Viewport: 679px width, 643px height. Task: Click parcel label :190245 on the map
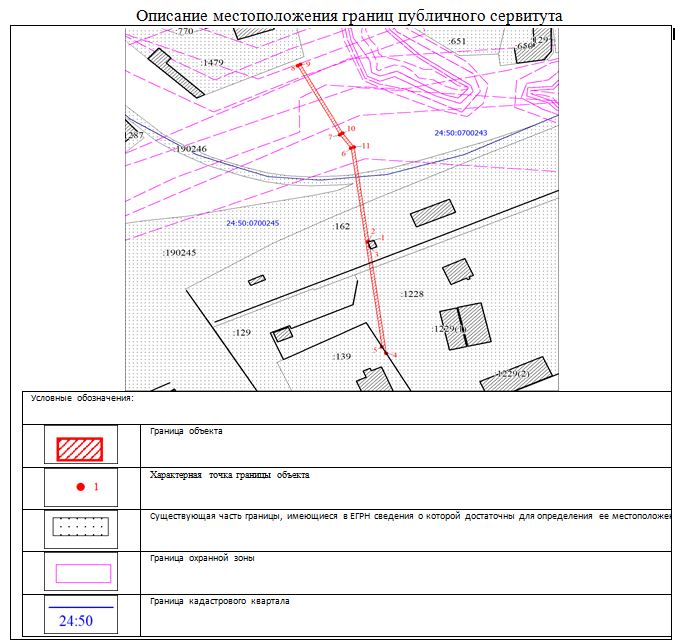[x=179, y=253]
